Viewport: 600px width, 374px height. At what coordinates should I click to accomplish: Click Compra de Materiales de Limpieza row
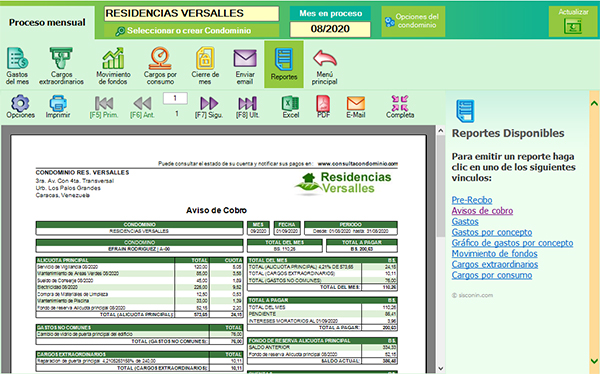(139, 294)
